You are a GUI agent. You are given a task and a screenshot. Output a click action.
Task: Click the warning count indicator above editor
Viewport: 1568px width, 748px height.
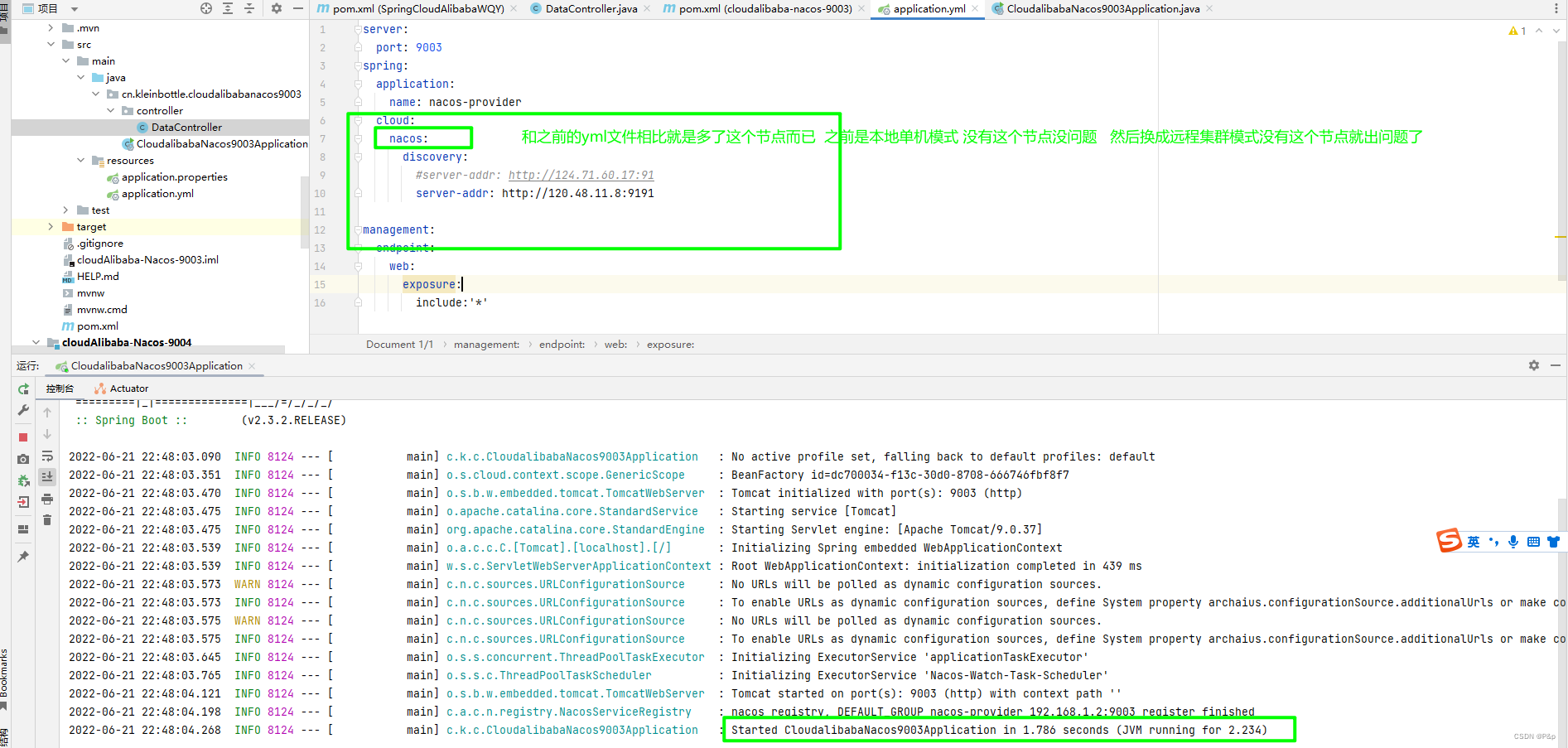(x=1518, y=31)
